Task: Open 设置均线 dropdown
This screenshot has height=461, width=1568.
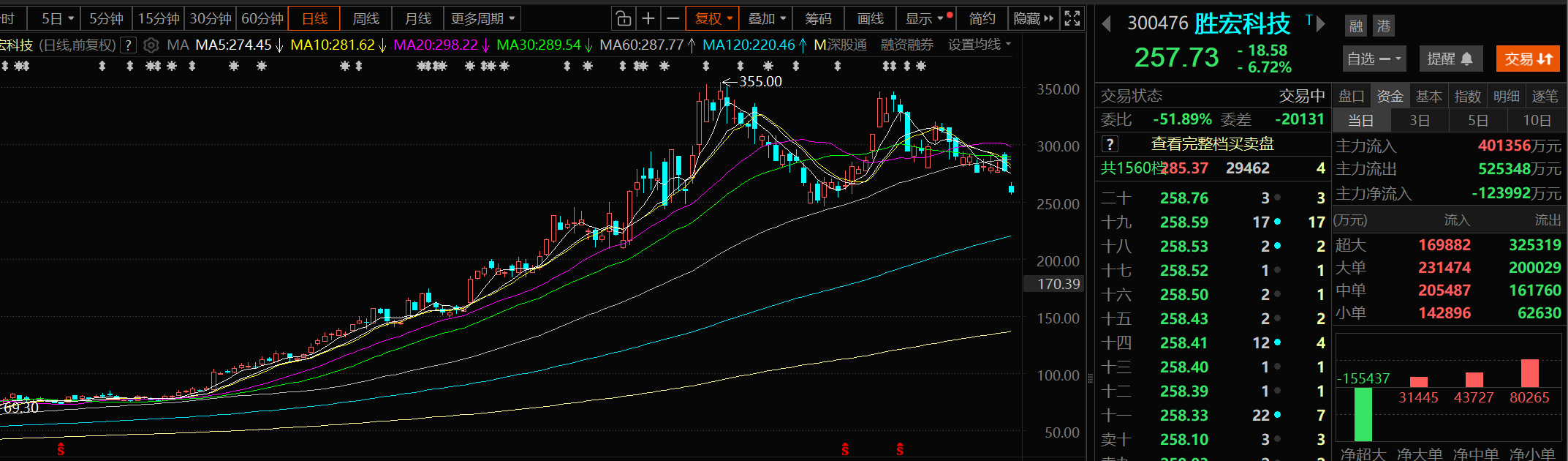Action: (980, 45)
